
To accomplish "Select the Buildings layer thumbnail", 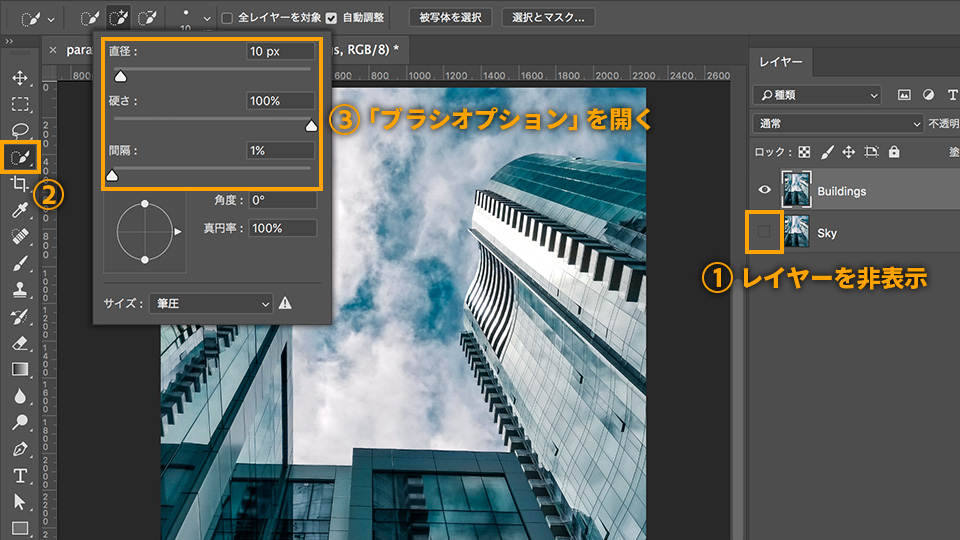I will pyautogui.click(x=797, y=190).
